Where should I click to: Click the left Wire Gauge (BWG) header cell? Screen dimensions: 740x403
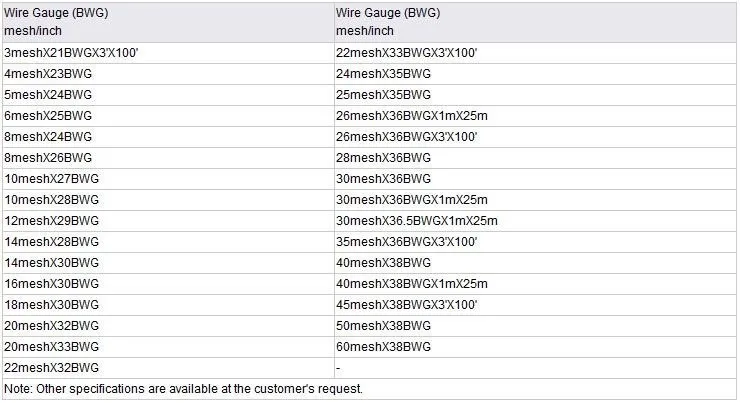[x=168, y=22]
